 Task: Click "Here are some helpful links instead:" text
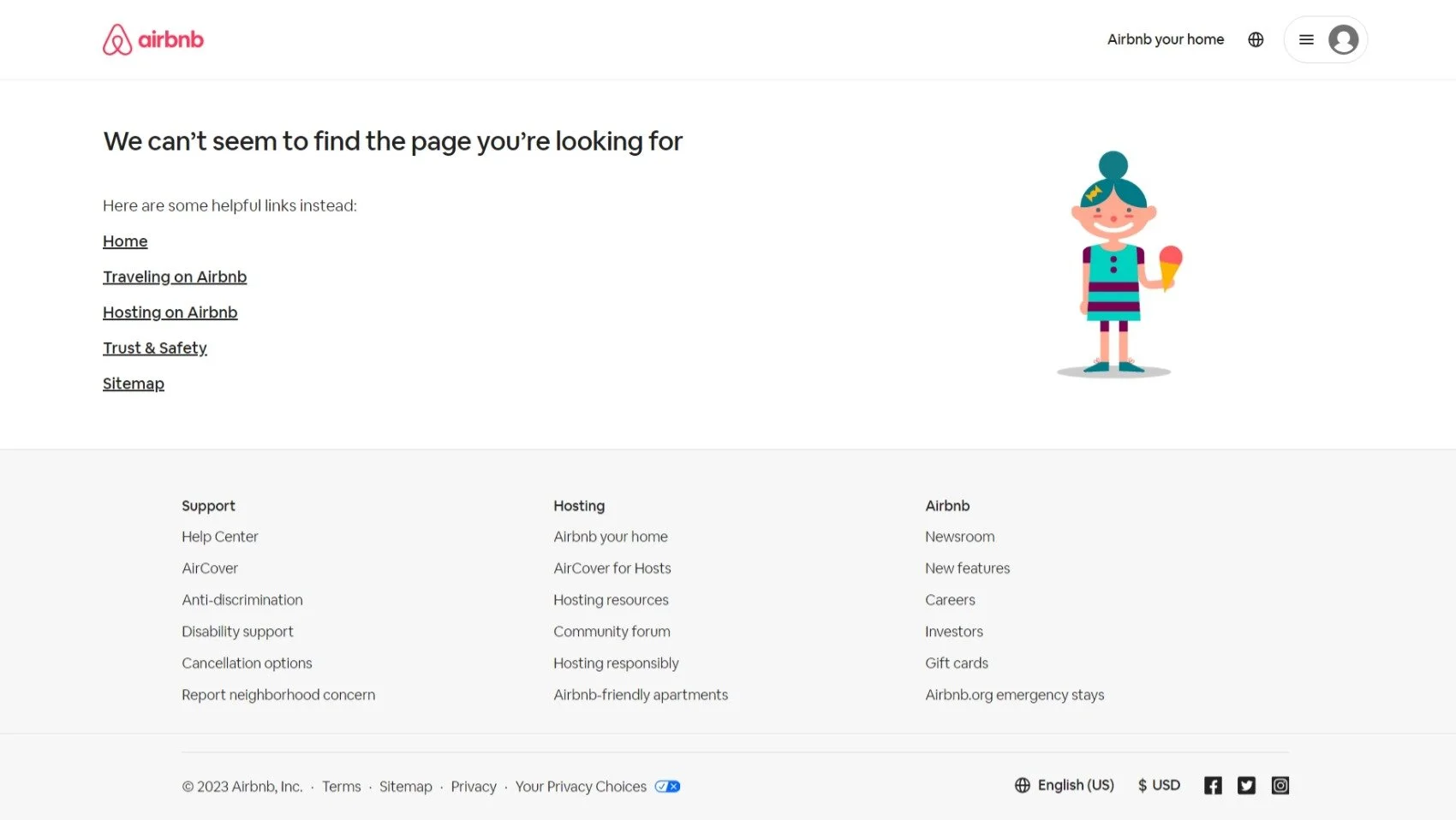coord(230,205)
